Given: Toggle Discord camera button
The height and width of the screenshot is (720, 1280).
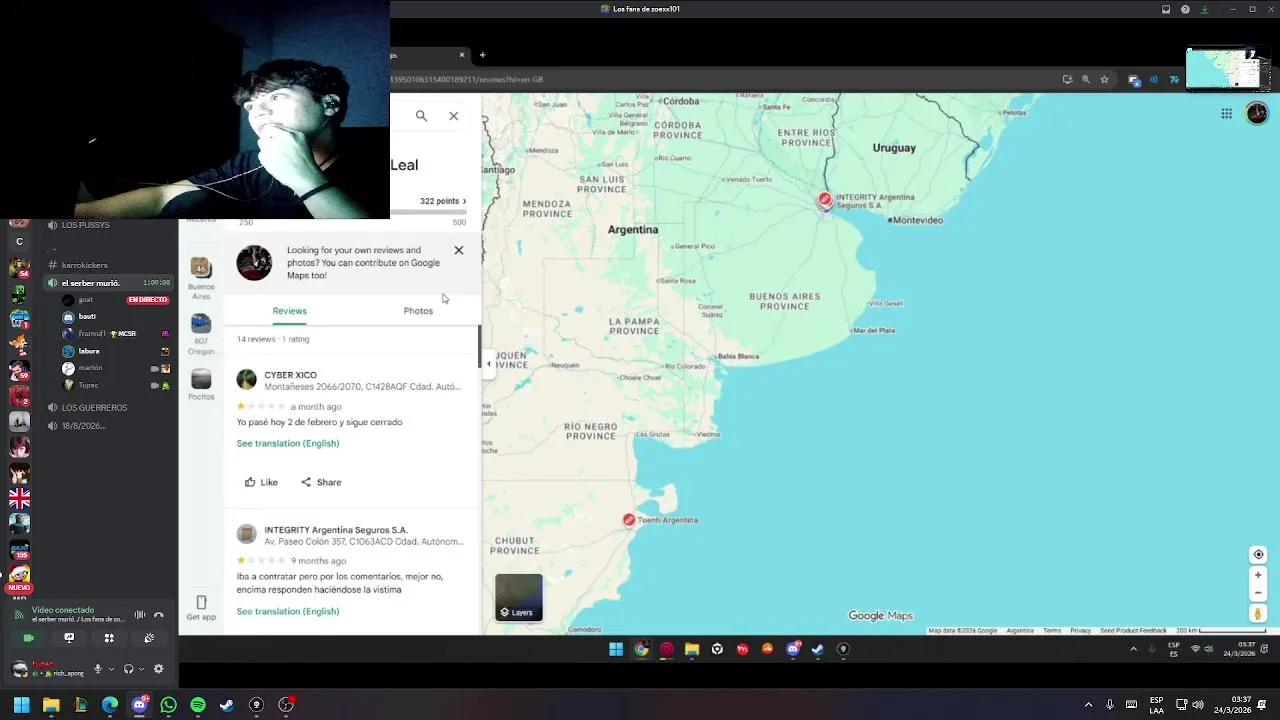Looking at the screenshot, I should click(28, 638).
